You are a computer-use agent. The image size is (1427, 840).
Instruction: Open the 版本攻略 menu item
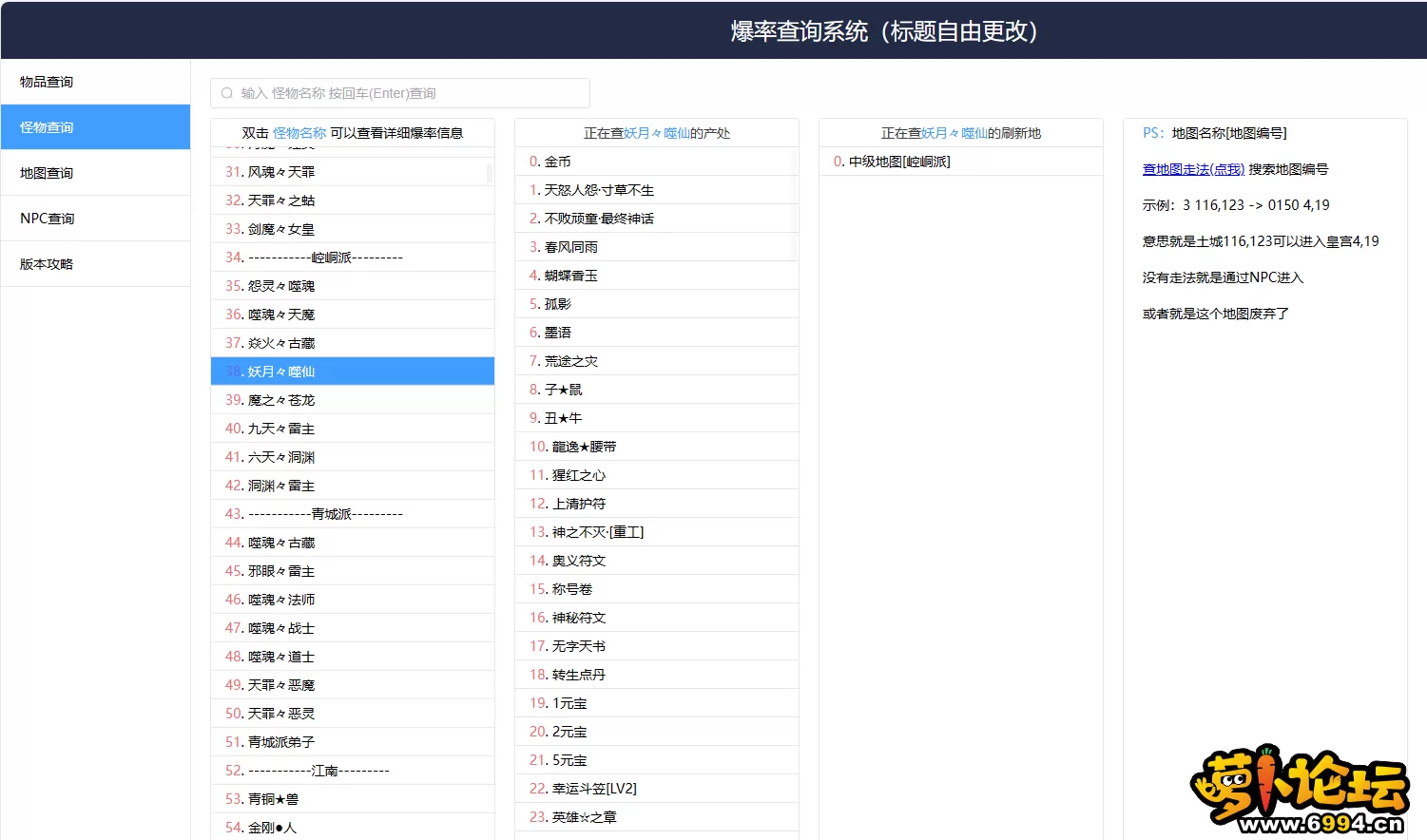click(95, 264)
